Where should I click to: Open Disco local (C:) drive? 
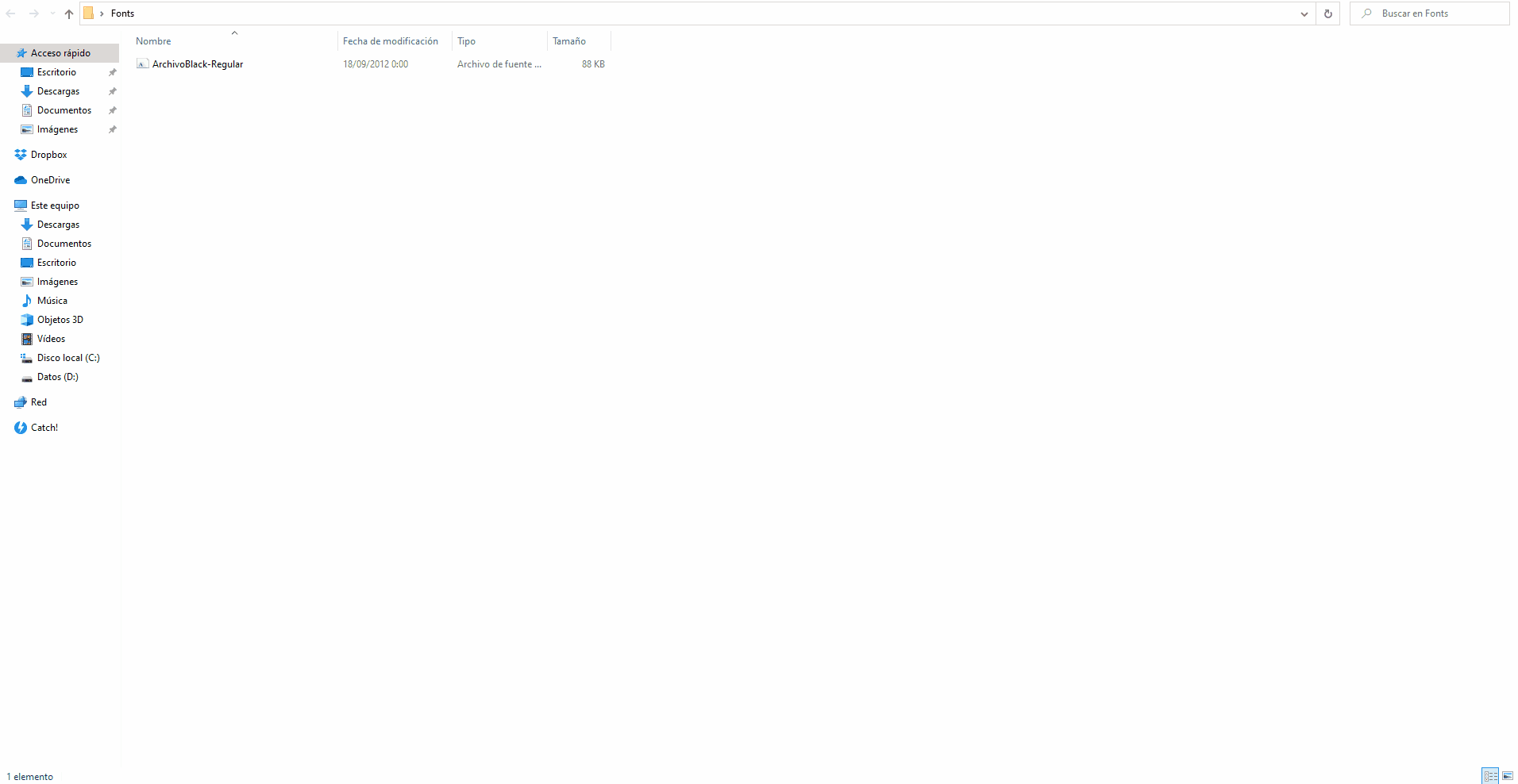[x=68, y=358]
